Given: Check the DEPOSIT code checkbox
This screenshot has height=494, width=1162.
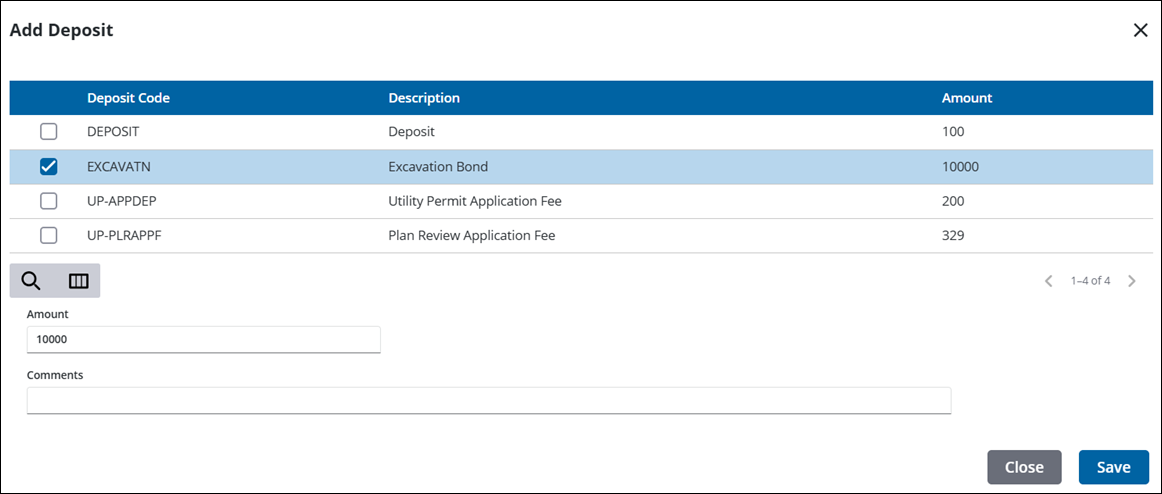Looking at the screenshot, I should tap(48, 132).
